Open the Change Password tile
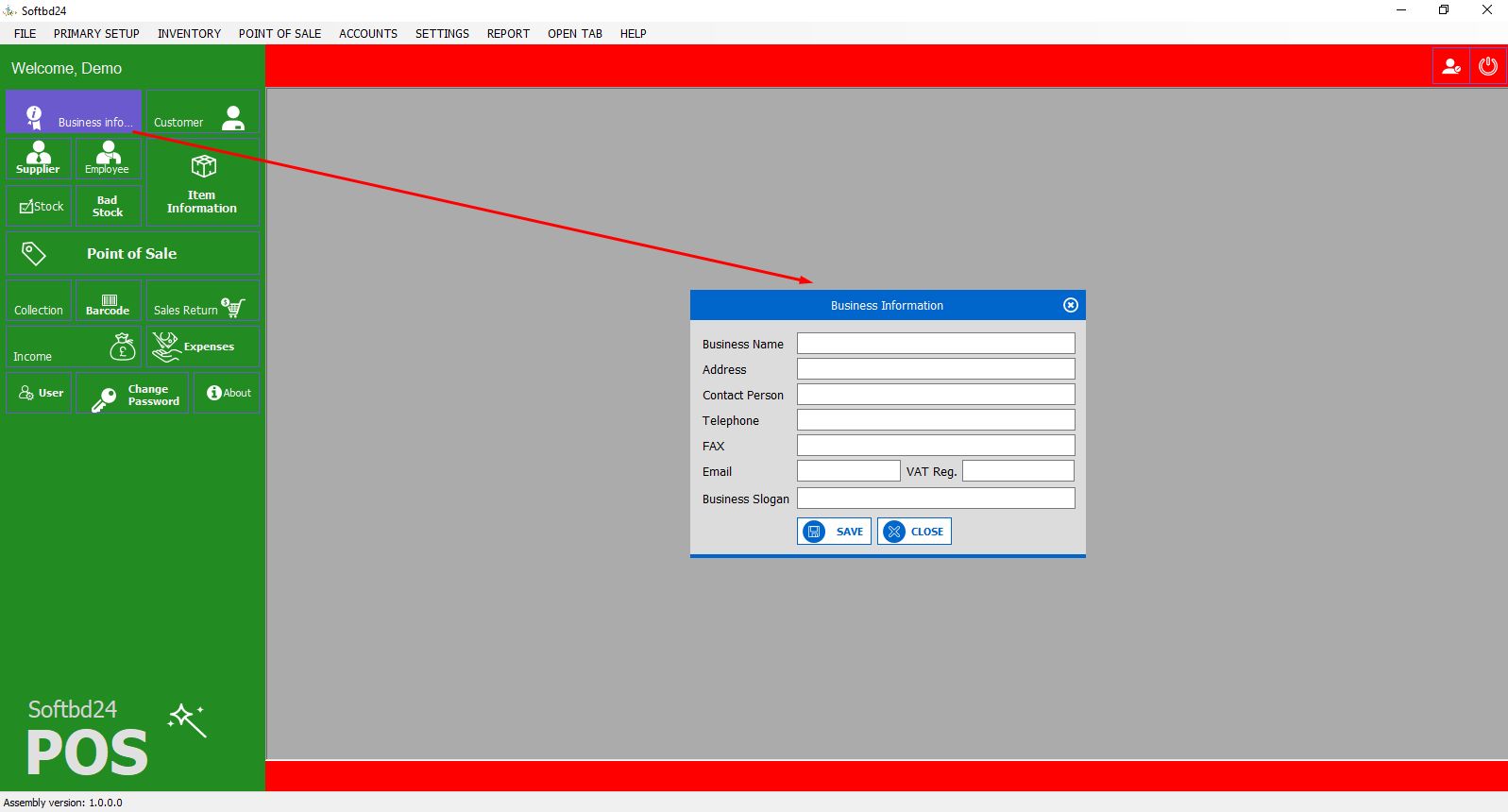This screenshot has width=1508, height=812. (132, 393)
